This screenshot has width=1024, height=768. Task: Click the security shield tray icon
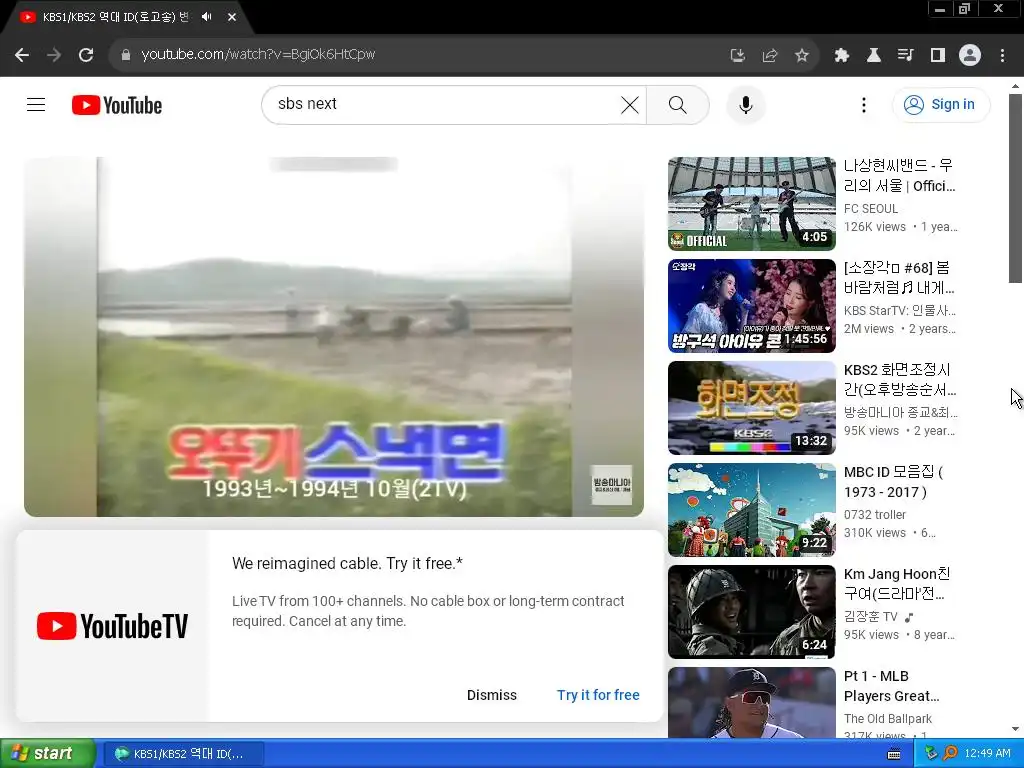point(931,754)
